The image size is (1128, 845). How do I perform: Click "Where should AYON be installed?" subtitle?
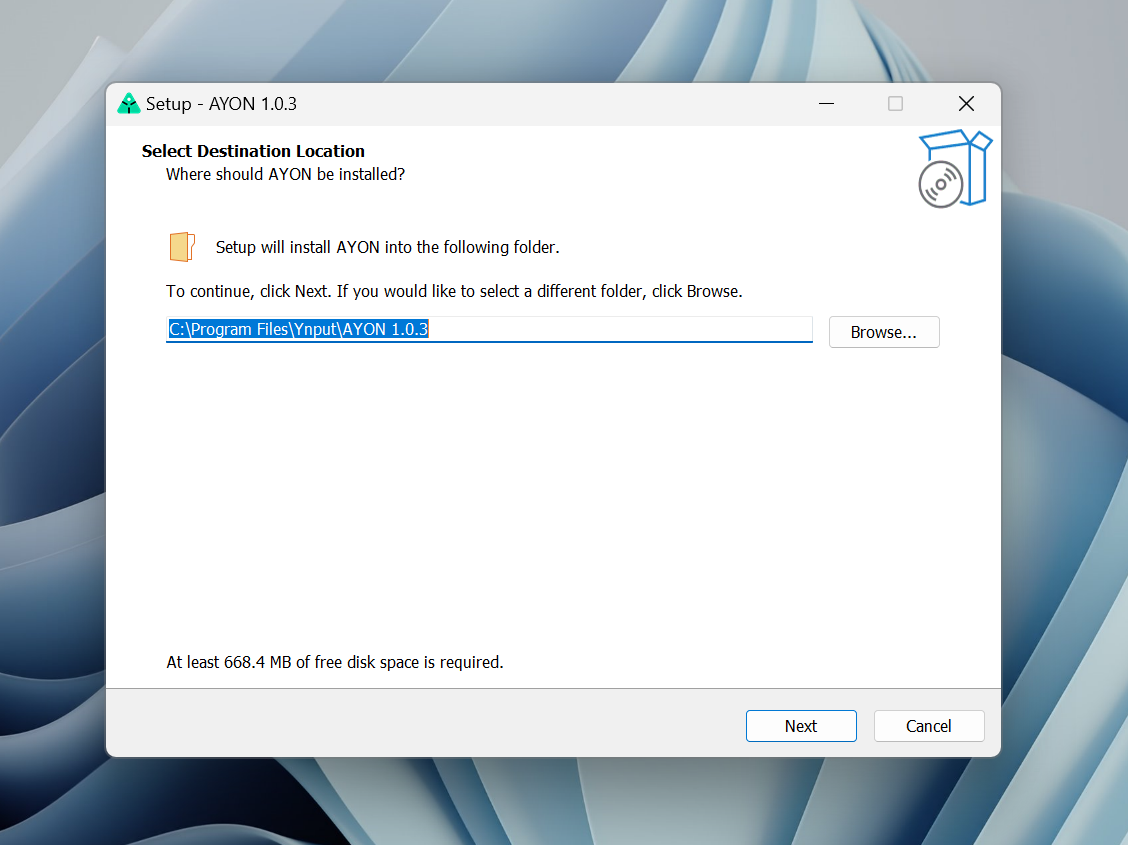point(285,174)
